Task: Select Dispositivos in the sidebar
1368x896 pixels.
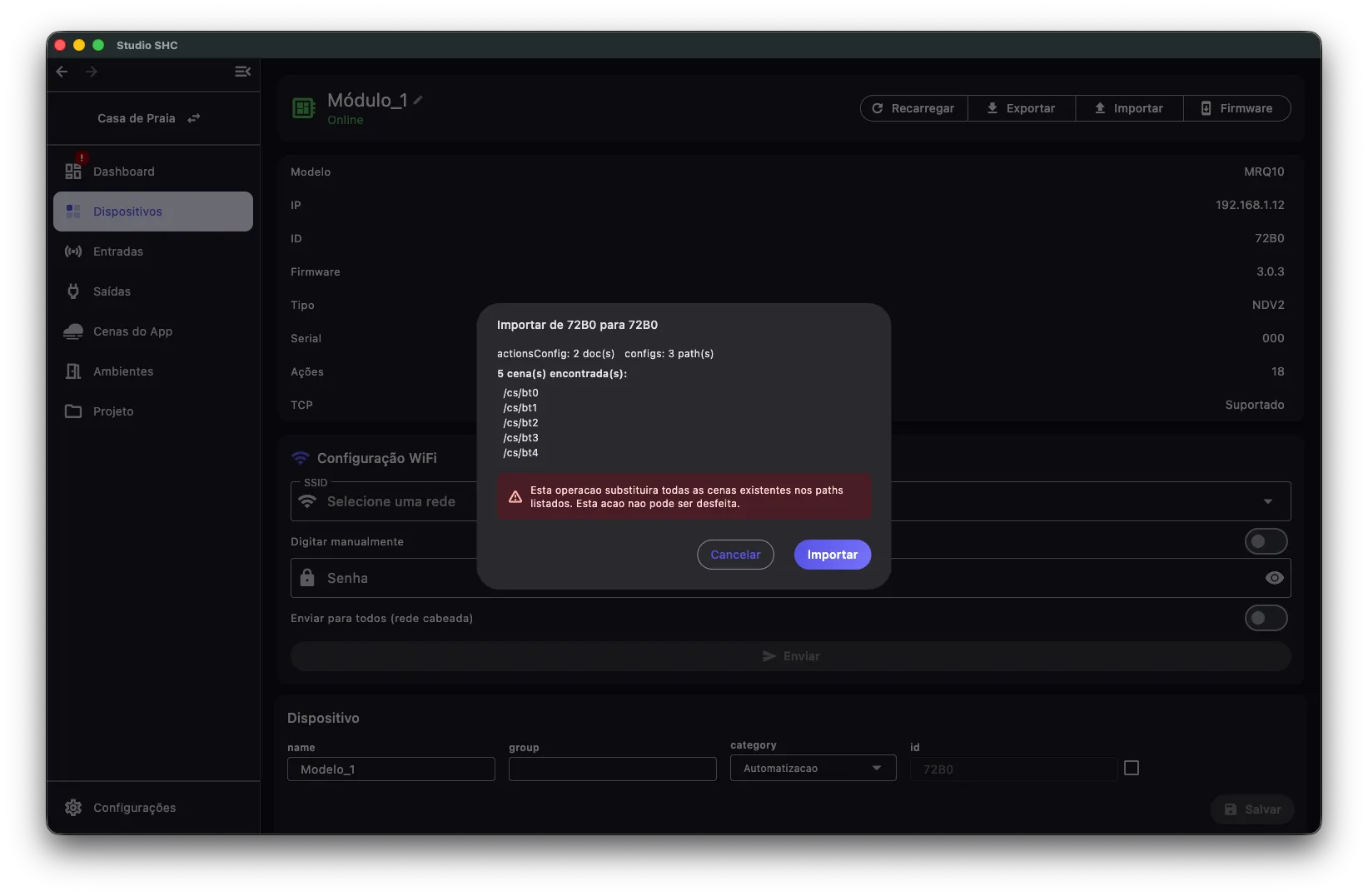Action: (153, 212)
